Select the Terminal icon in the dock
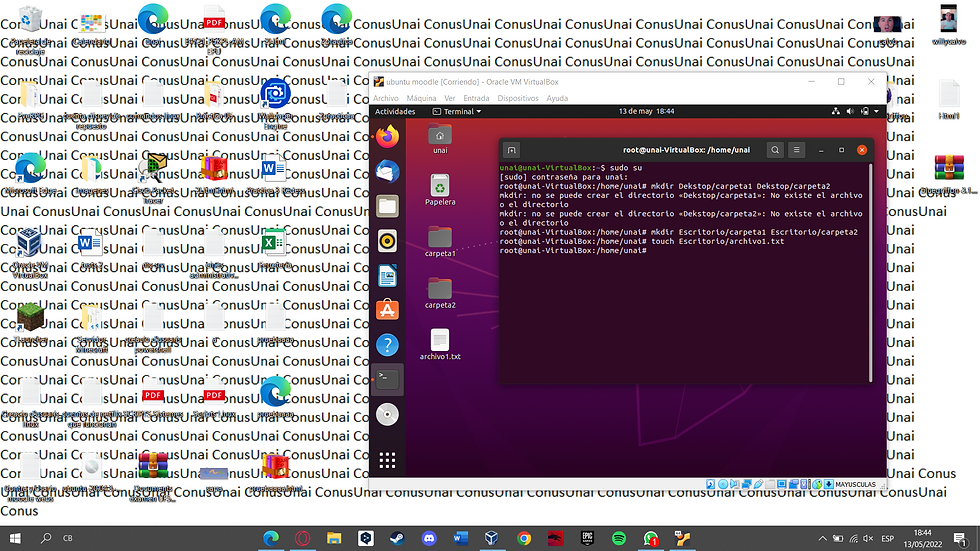Viewport: 980px width, 551px height. coord(387,379)
